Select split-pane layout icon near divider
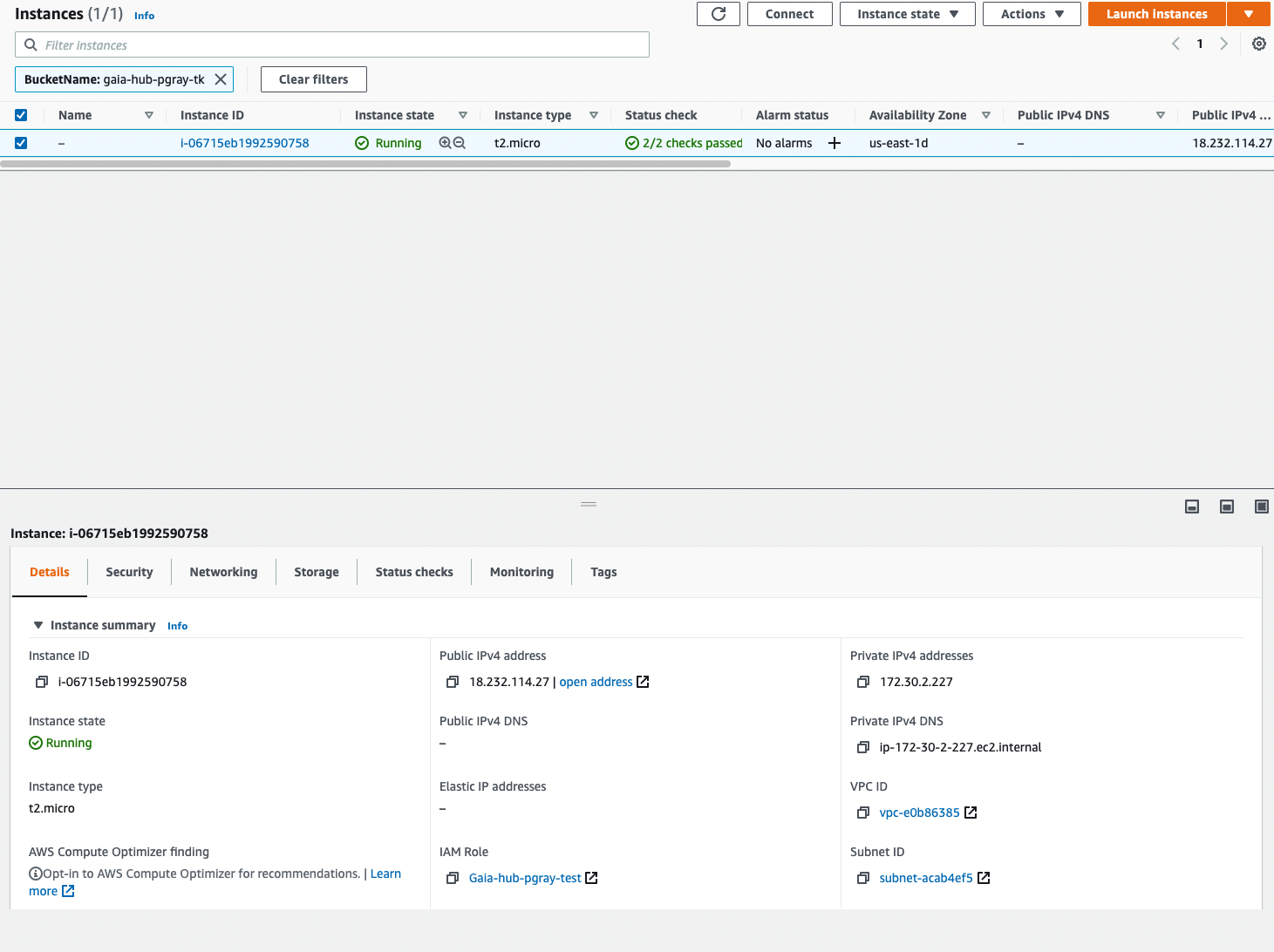Viewport: 1274px width, 952px height. point(1226,507)
